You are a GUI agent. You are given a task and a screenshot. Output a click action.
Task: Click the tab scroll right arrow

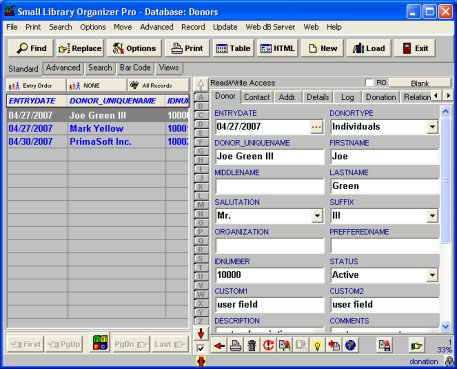click(448, 96)
